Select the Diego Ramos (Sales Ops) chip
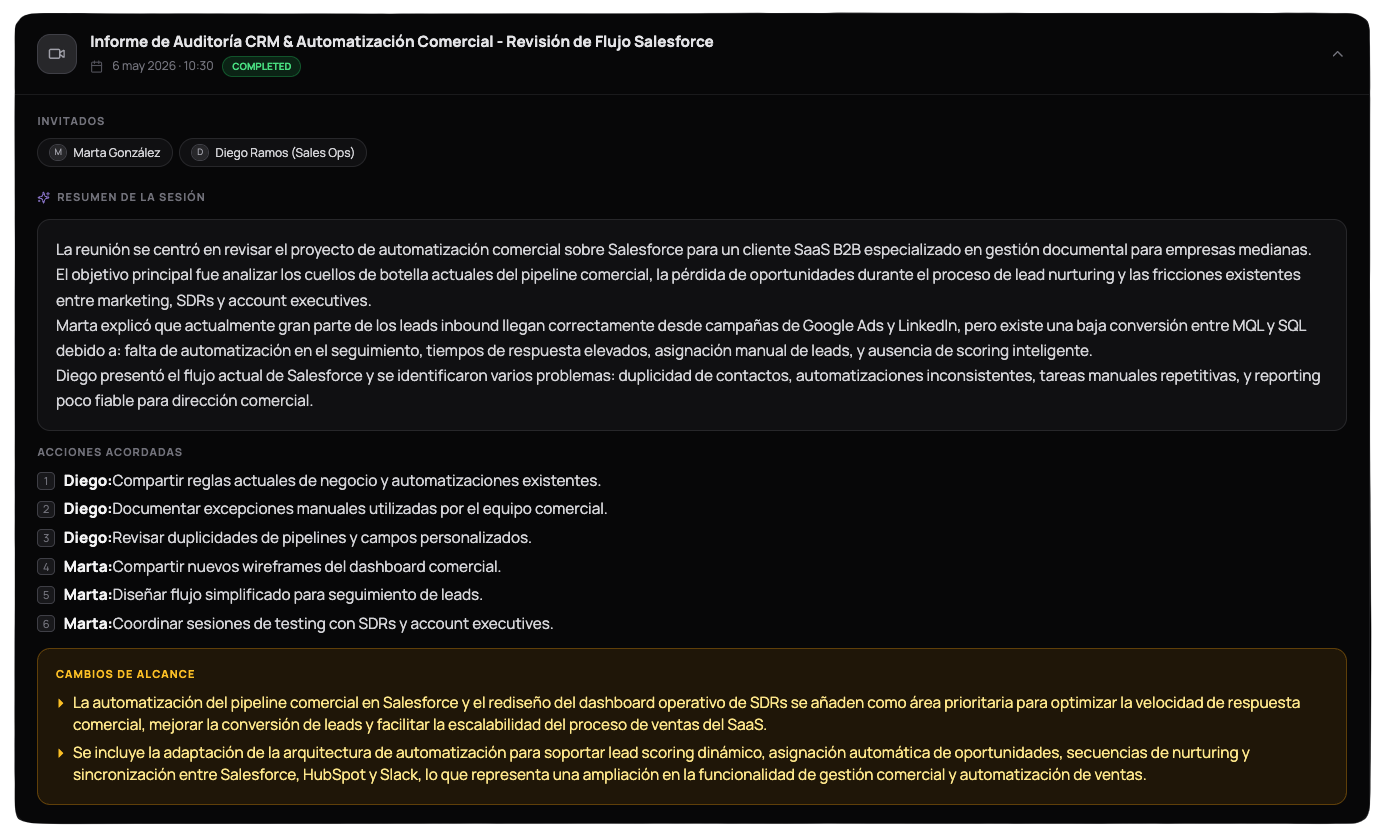 (273, 153)
